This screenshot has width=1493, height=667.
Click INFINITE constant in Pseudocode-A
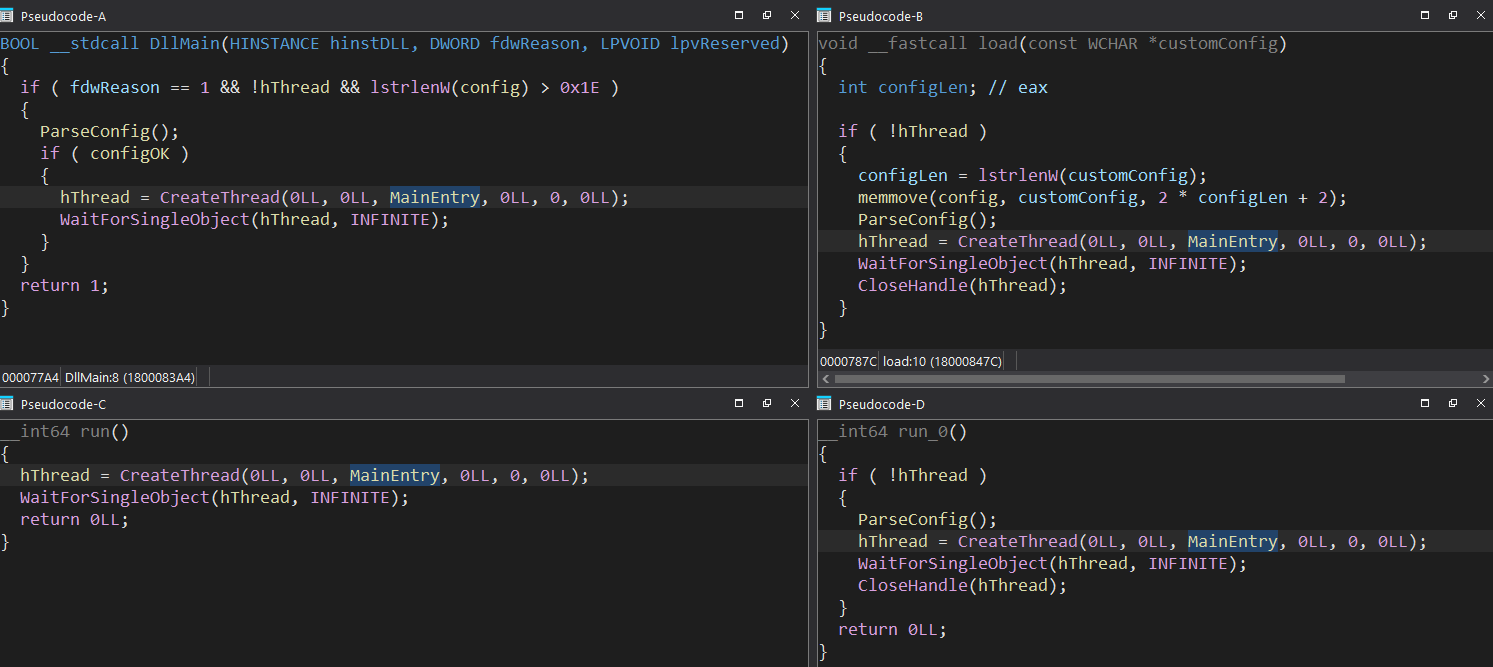tap(390, 220)
